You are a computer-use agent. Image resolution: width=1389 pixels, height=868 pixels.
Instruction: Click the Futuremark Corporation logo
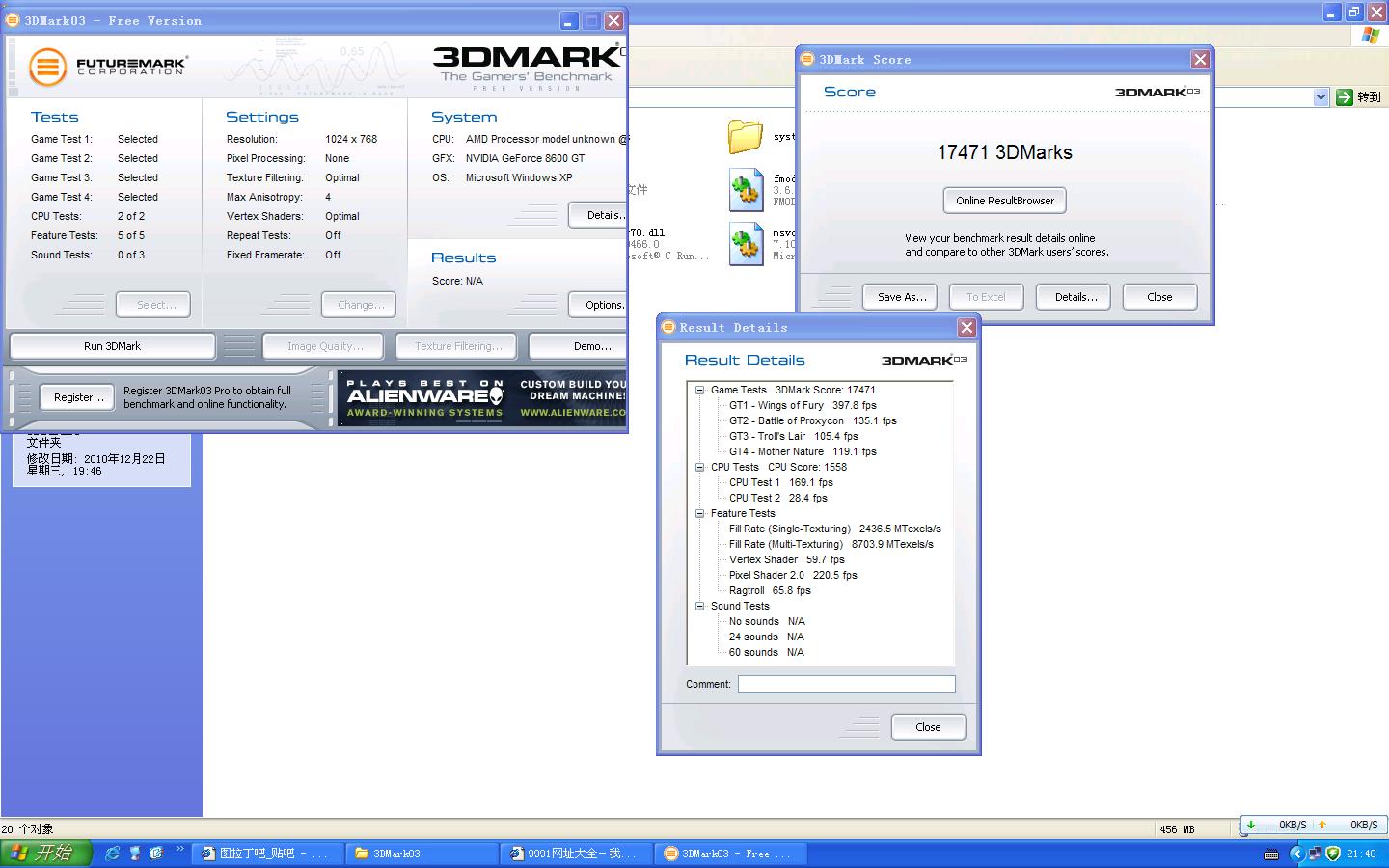(x=107, y=67)
